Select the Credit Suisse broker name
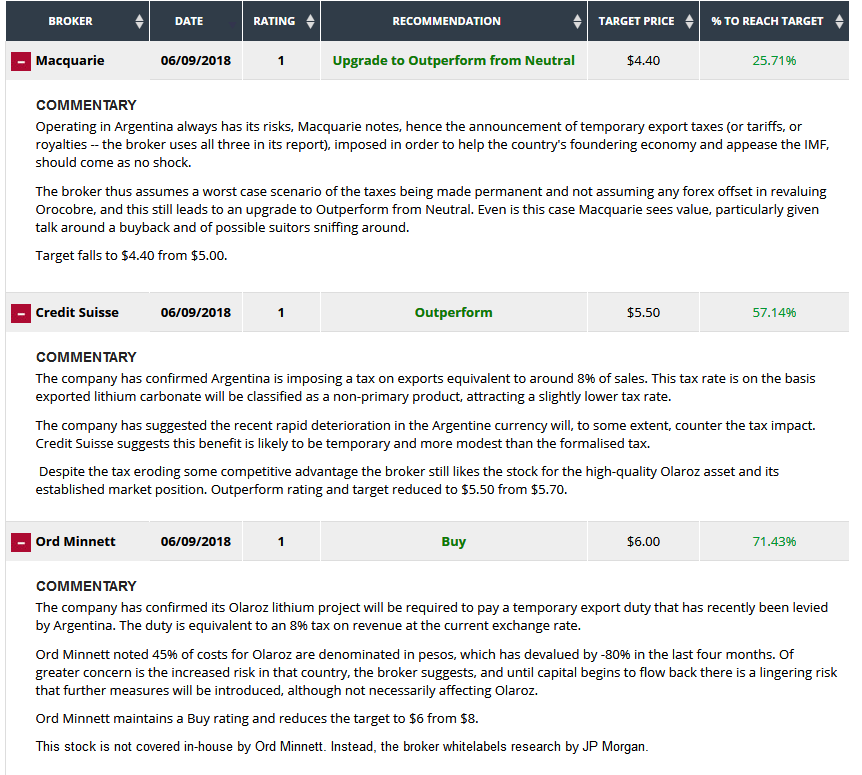 point(77,312)
